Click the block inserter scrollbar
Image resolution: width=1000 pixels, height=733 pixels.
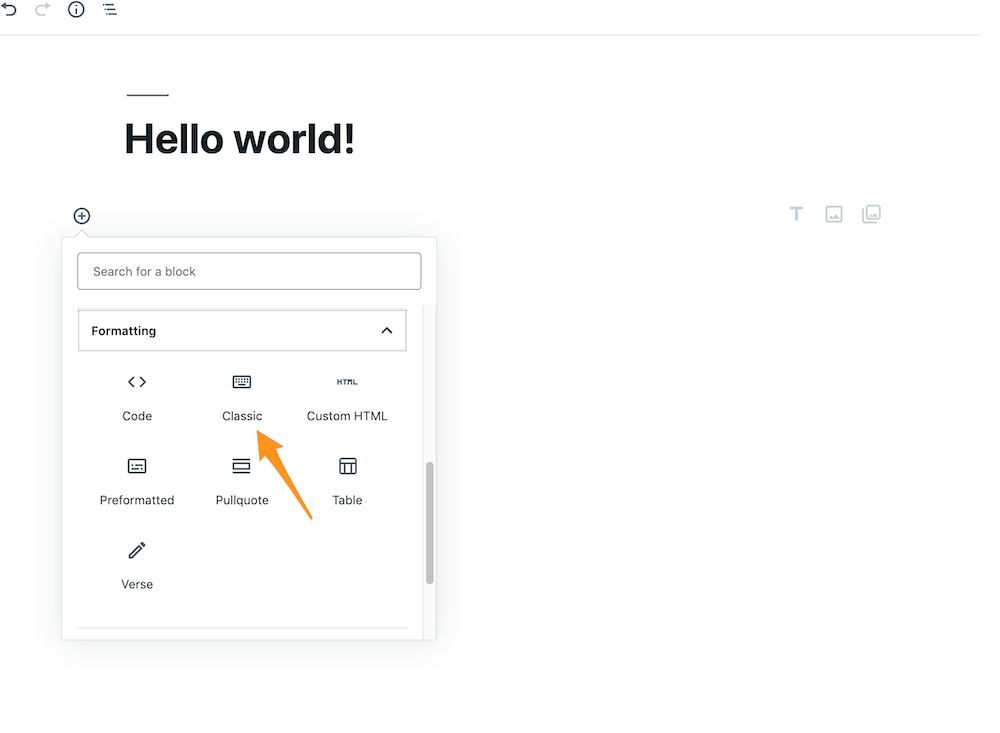click(430, 520)
